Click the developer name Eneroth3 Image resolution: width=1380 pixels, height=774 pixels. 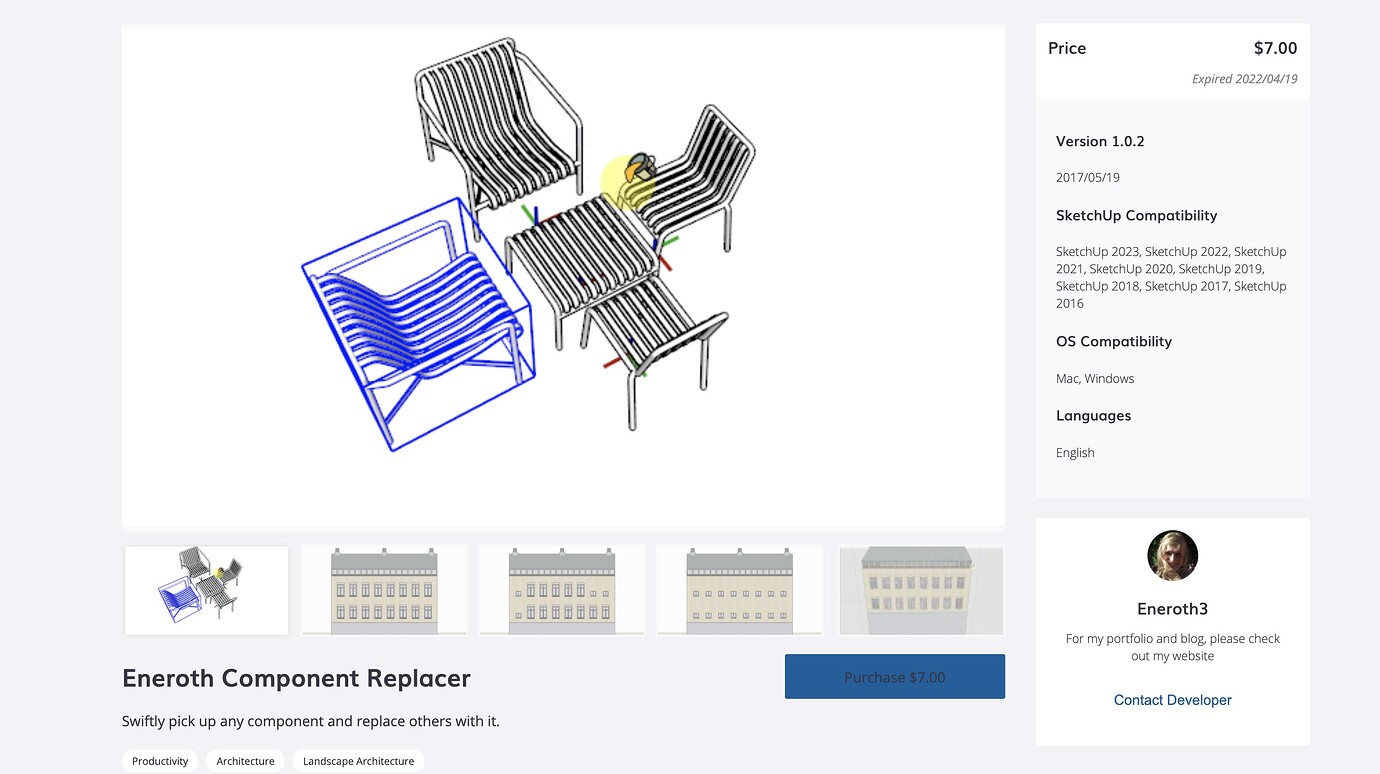tap(1172, 608)
